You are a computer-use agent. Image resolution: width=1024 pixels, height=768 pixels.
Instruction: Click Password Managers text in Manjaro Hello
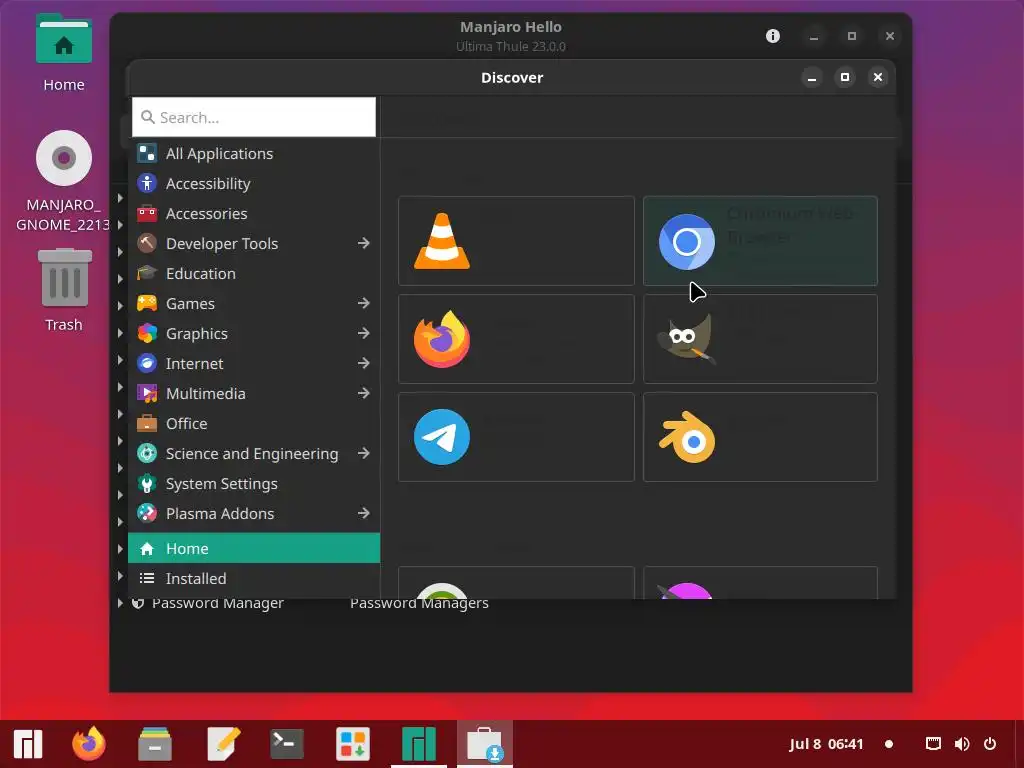coord(419,603)
